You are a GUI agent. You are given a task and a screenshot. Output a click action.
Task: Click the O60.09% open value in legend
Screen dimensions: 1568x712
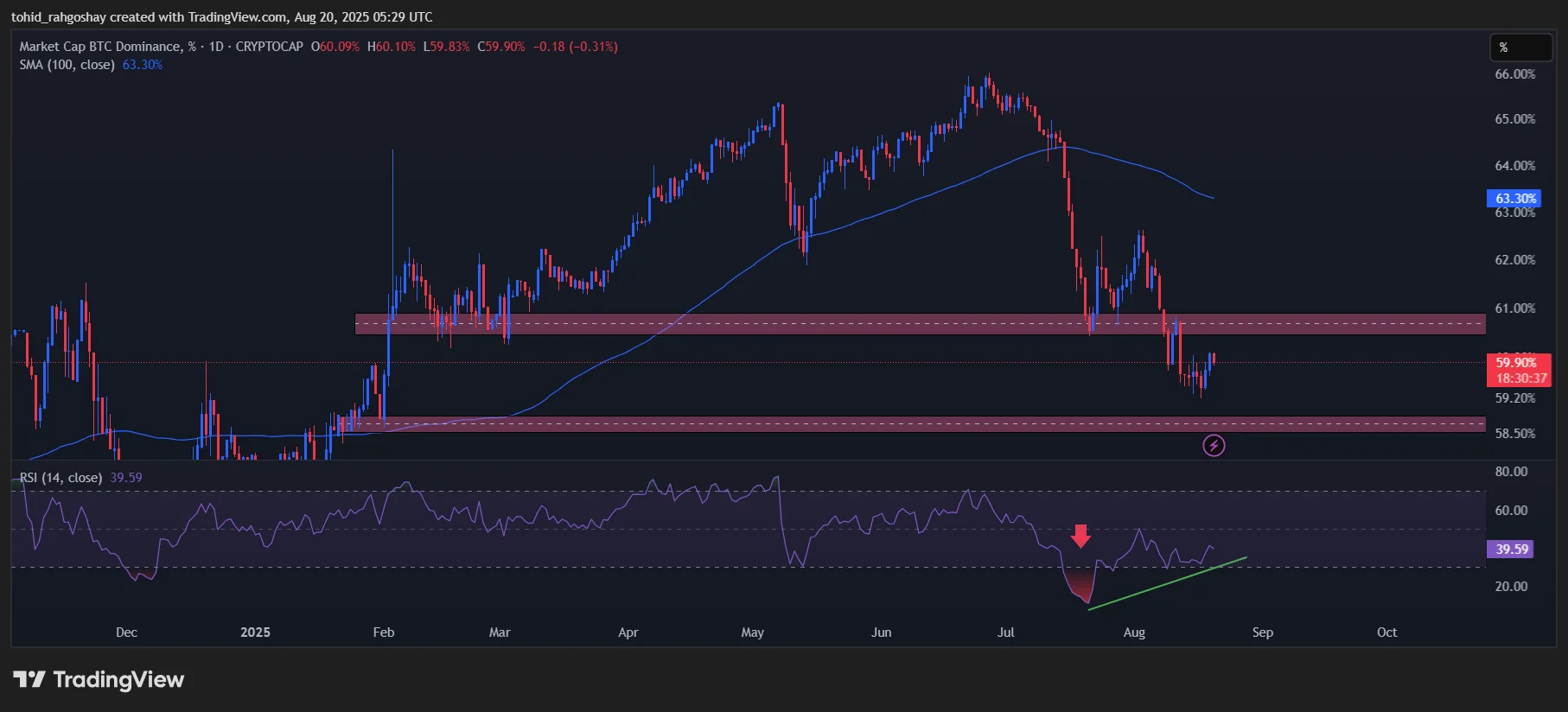(x=335, y=47)
